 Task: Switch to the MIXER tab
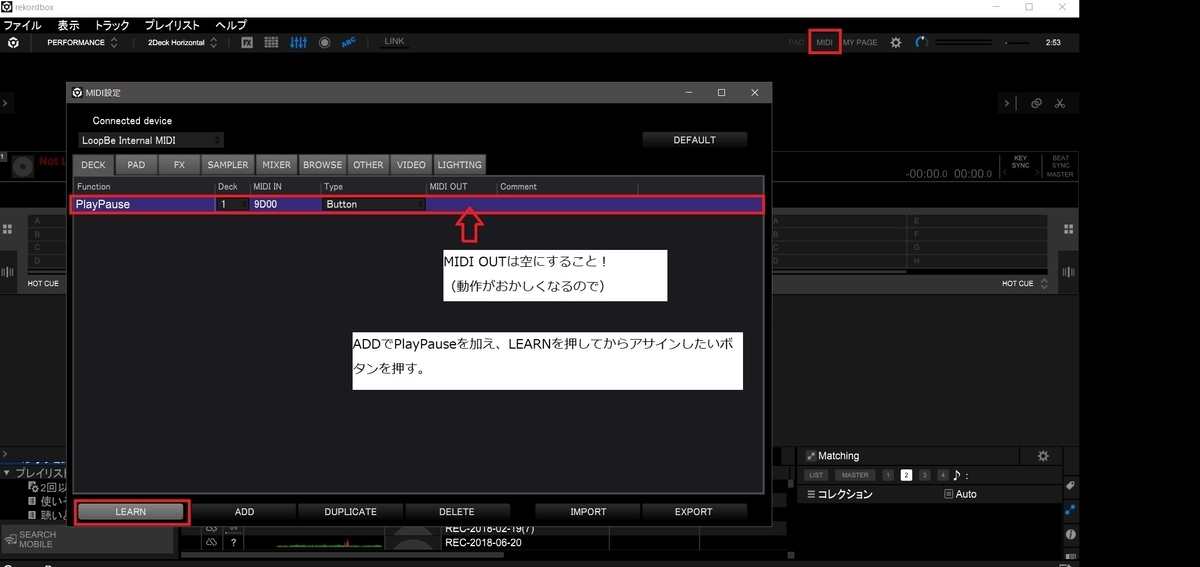(x=276, y=165)
